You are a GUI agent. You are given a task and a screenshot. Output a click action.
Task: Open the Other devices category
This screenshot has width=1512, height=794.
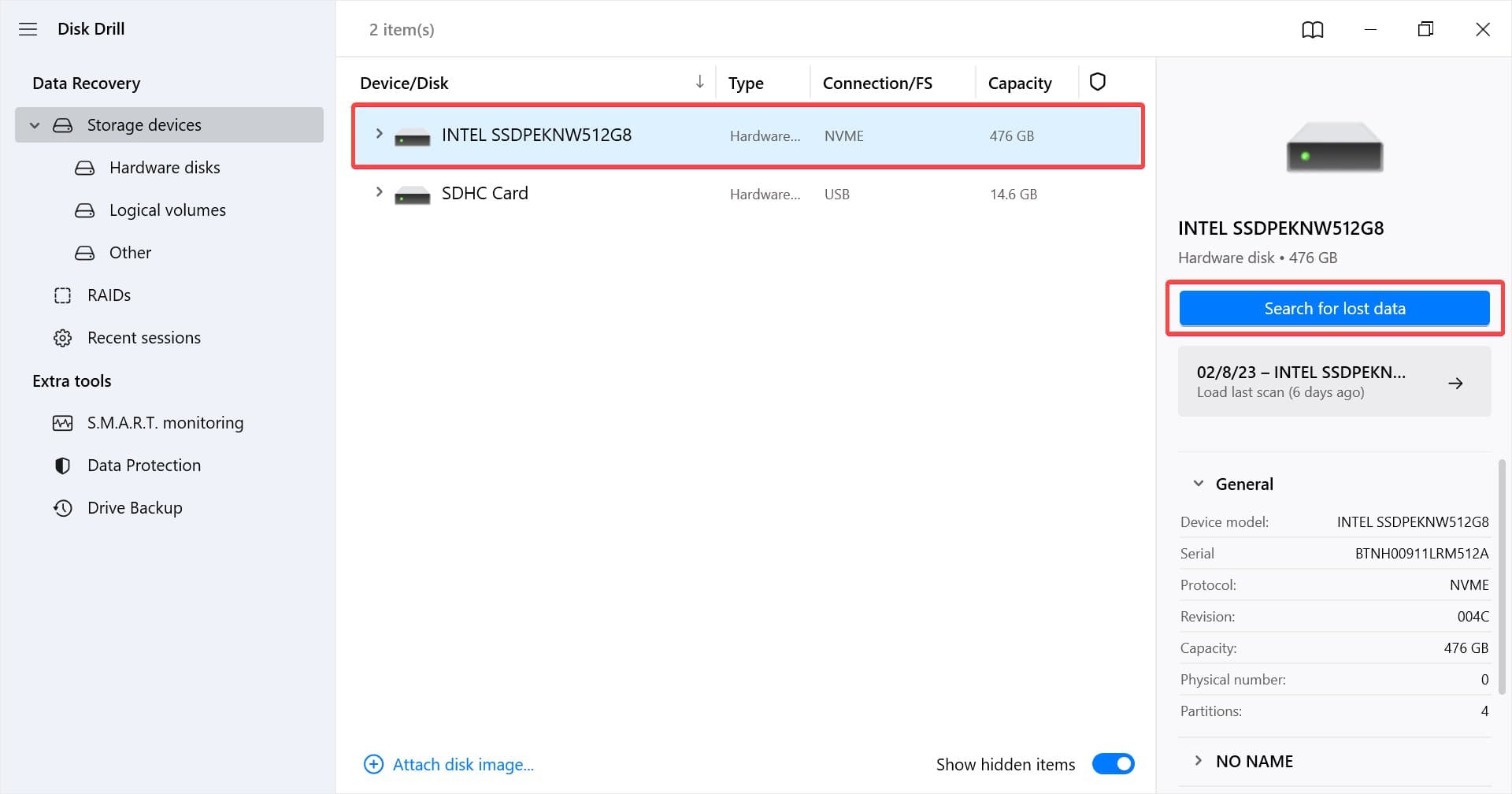coord(130,253)
